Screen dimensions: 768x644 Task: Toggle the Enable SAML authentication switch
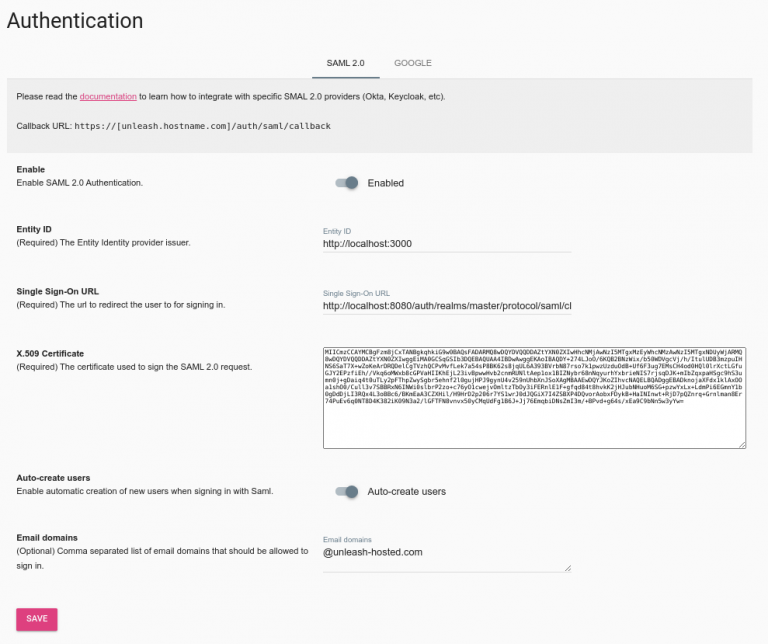click(x=347, y=183)
